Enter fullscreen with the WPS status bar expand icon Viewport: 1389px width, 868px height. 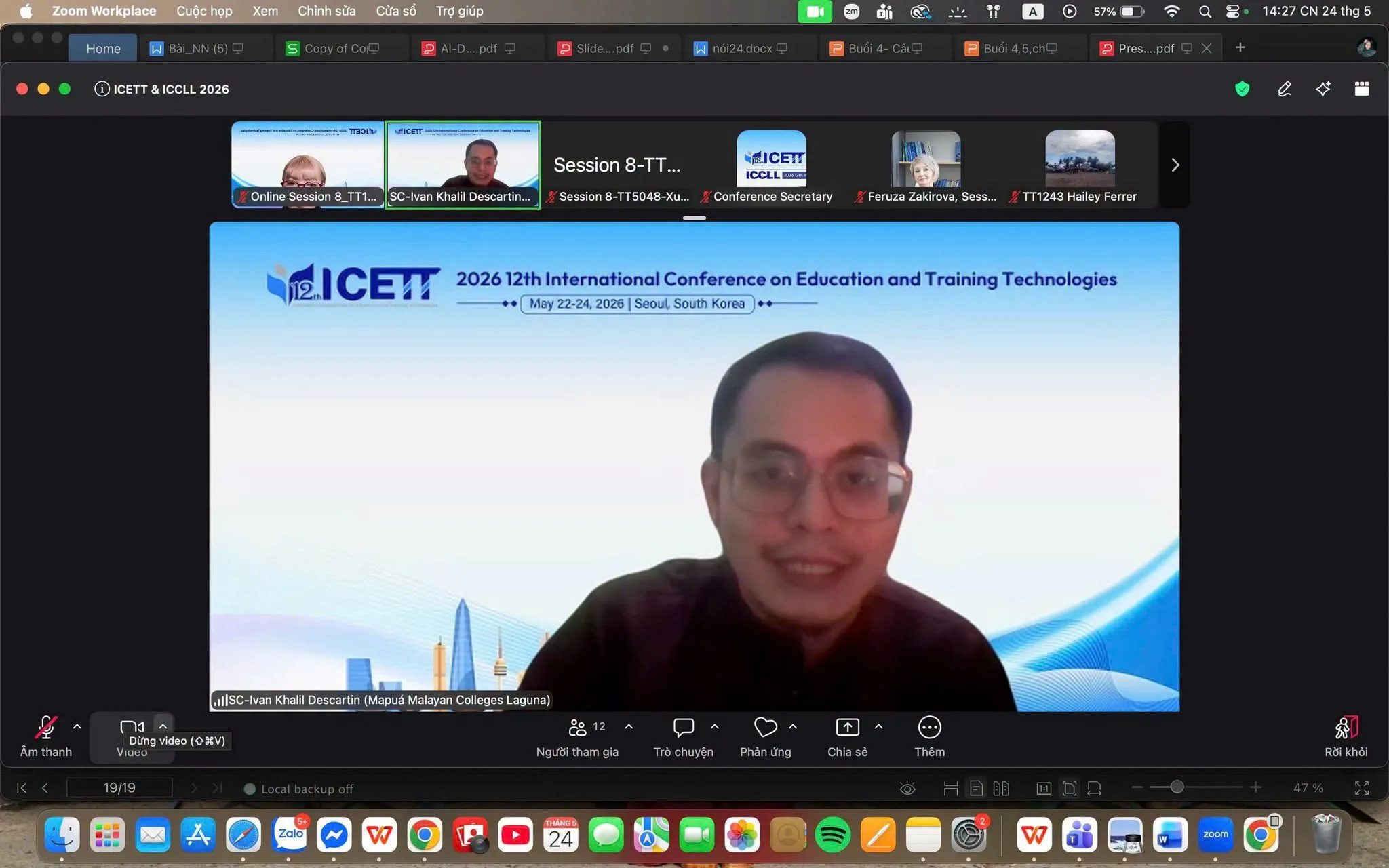coord(1361,788)
